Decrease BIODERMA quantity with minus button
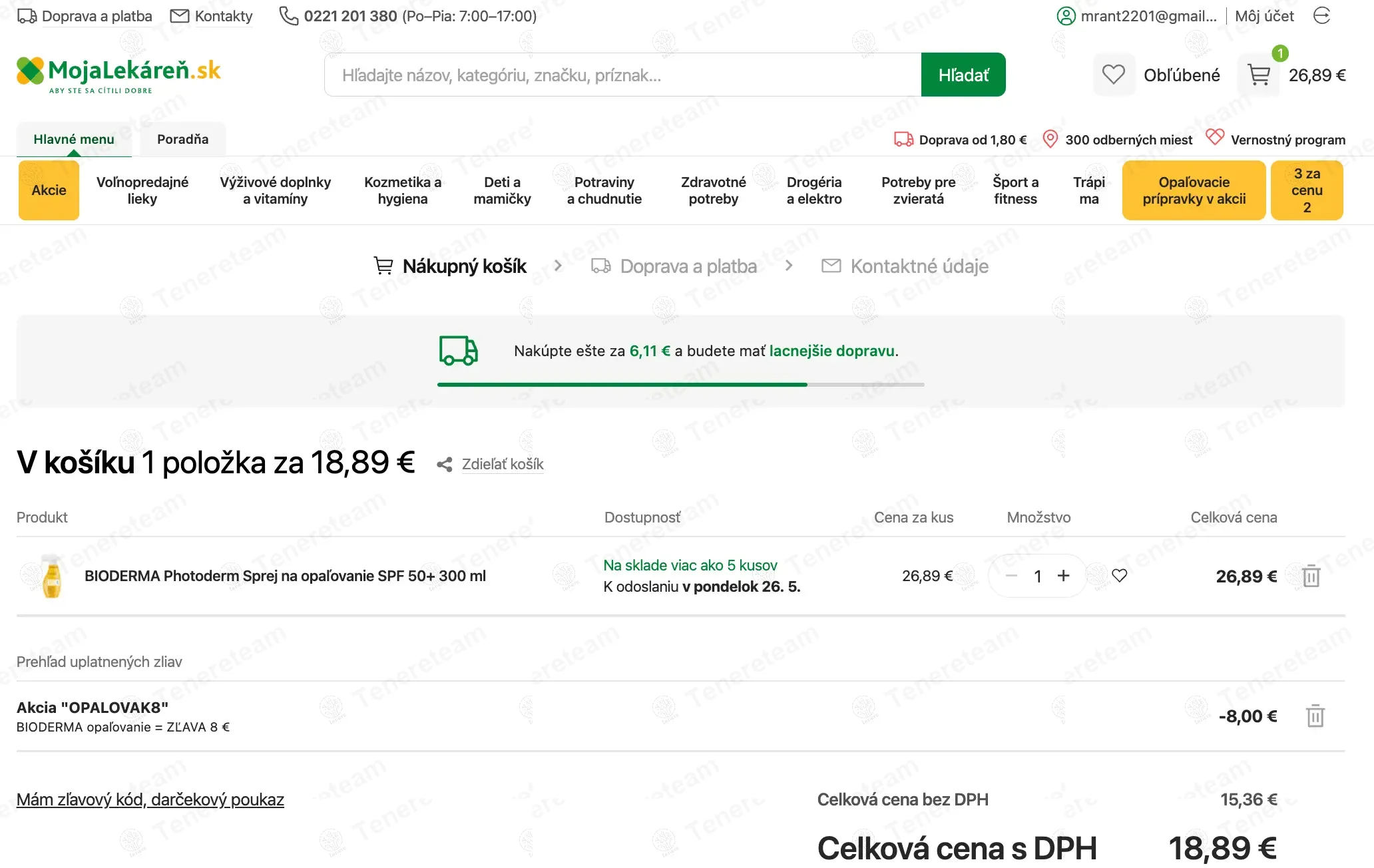This screenshot has height=868, width=1374. (1011, 576)
